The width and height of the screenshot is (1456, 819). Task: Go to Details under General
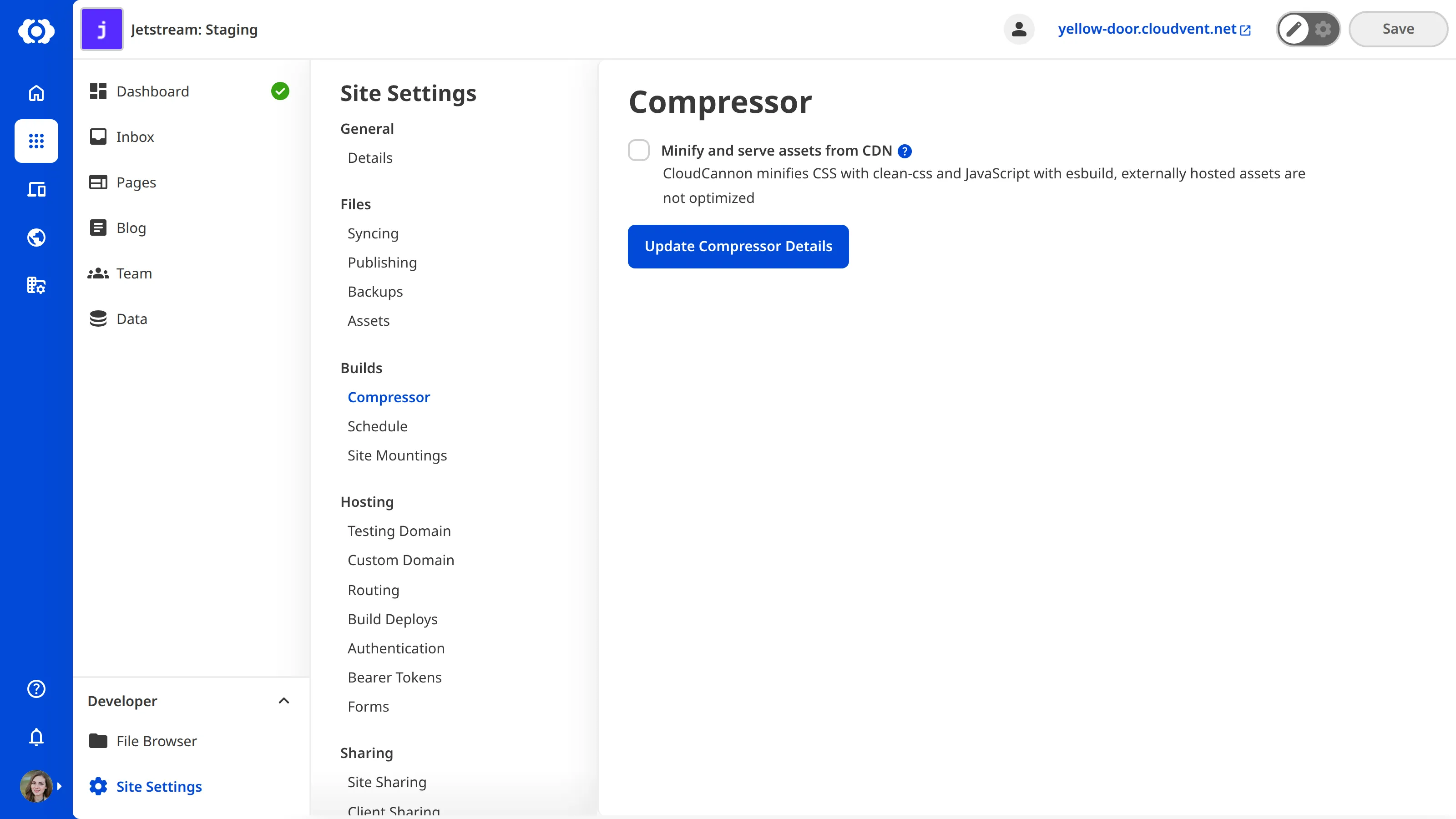(369, 158)
